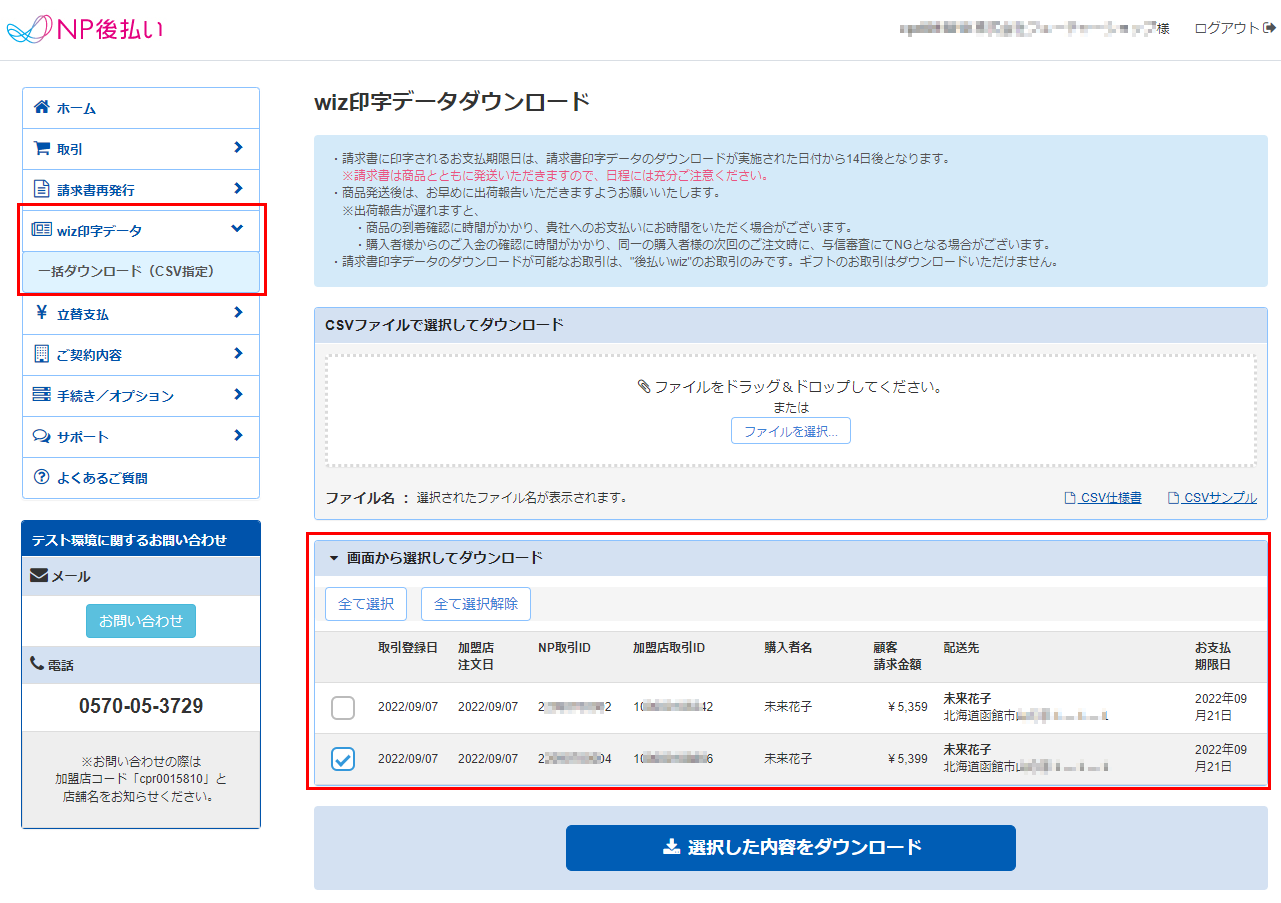Viewport: 1281px width, 903px height.
Task: Expand the ご契約内容 menu chevron
Action: tap(238, 353)
